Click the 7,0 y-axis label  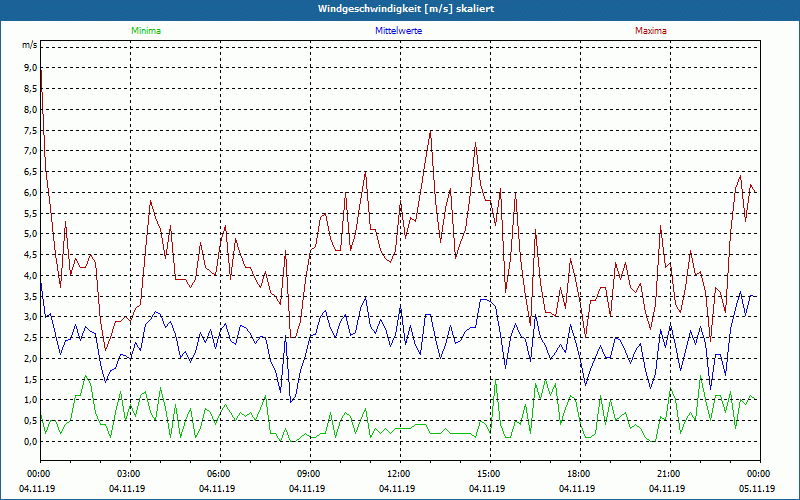tap(31, 151)
